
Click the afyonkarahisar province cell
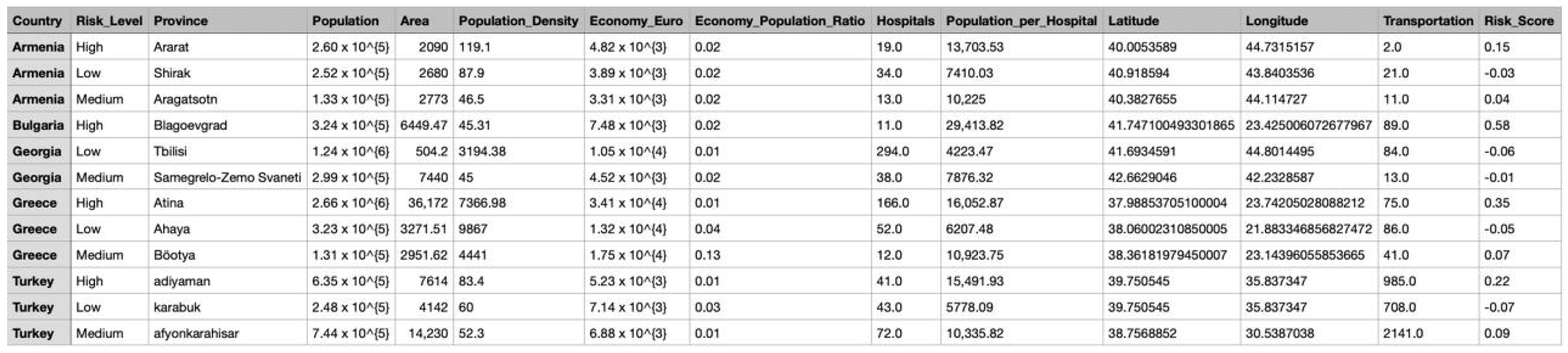tap(196, 334)
